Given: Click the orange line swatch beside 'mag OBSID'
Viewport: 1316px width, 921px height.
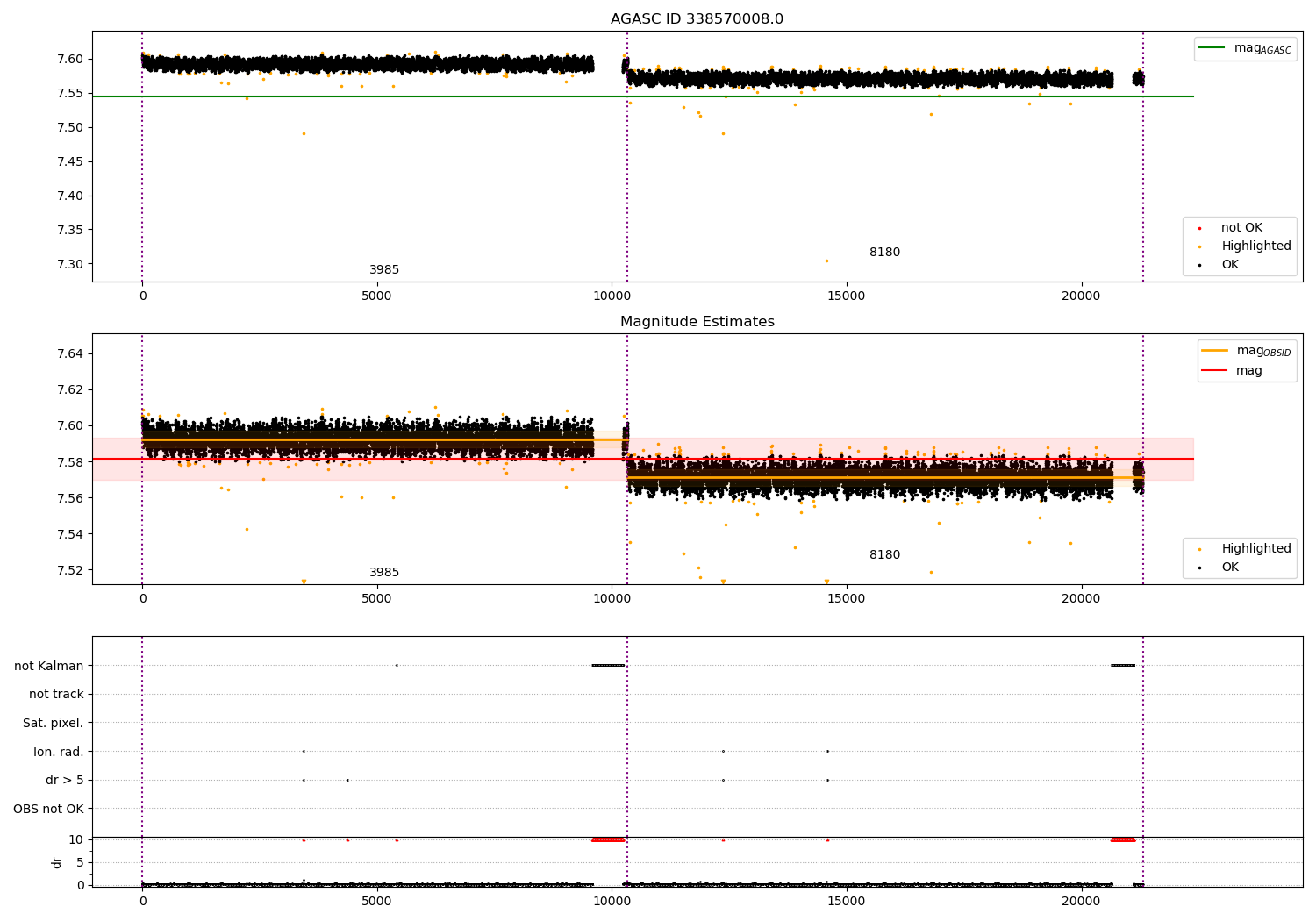Looking at the screenshot, I should (1215, 351).
